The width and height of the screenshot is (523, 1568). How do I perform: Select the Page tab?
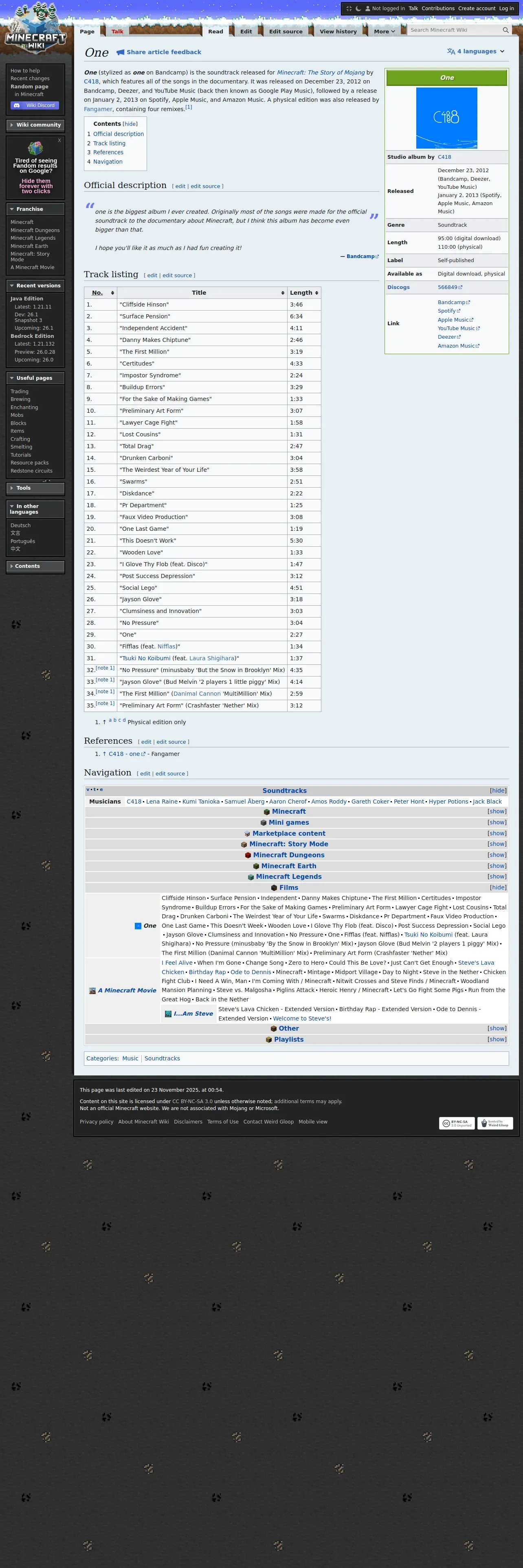point(87,32)
